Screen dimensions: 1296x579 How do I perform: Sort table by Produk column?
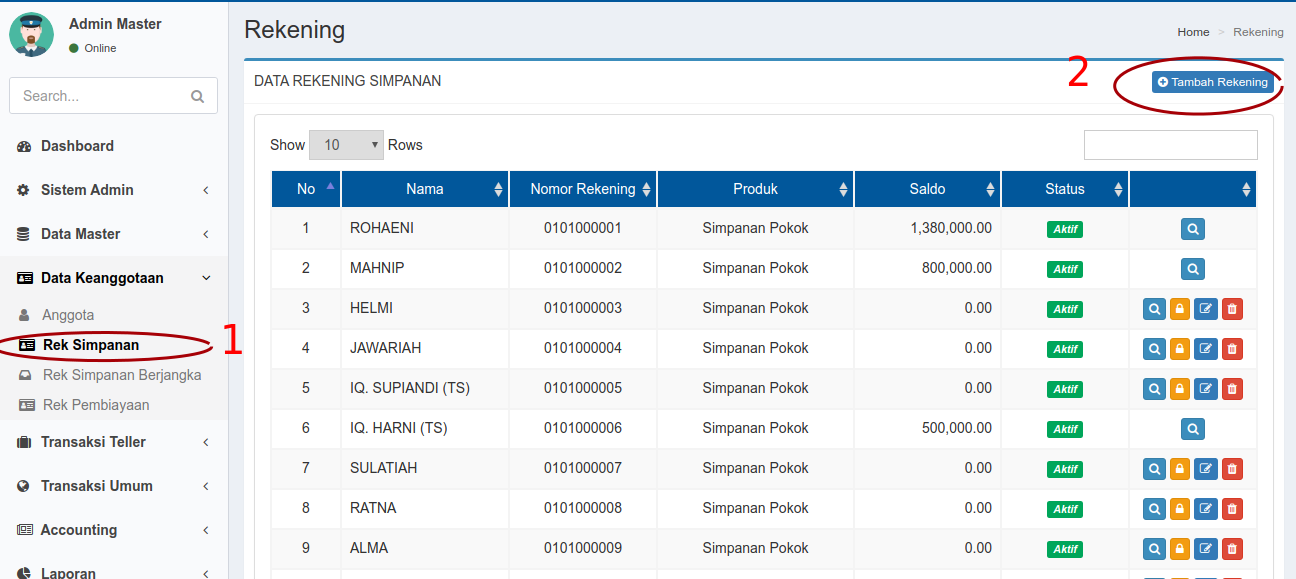tap(755, 189)
